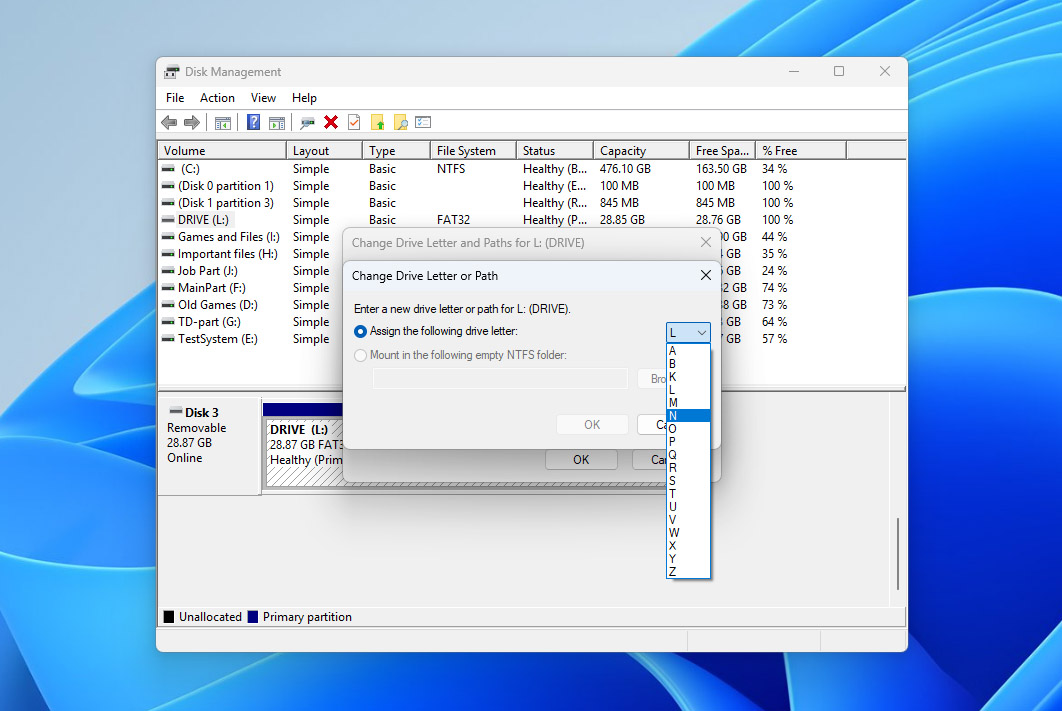Choose letter P in drive letter list
Viewport: 1062px width, 711px height.
click(x=688, y=441)
